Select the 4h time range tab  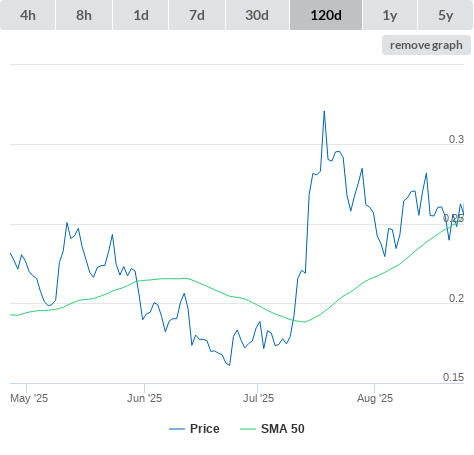click(28, 15)
